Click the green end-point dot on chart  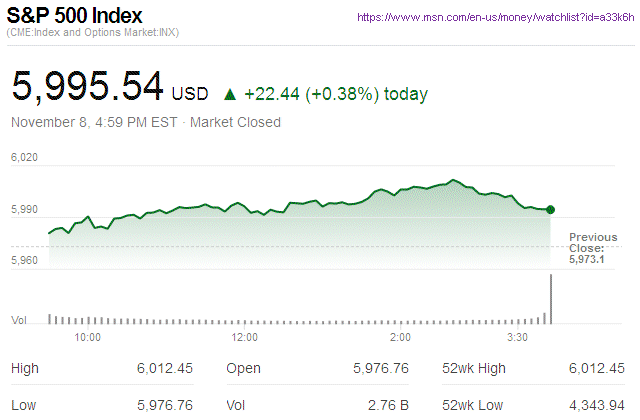click(x=551, y=209)
